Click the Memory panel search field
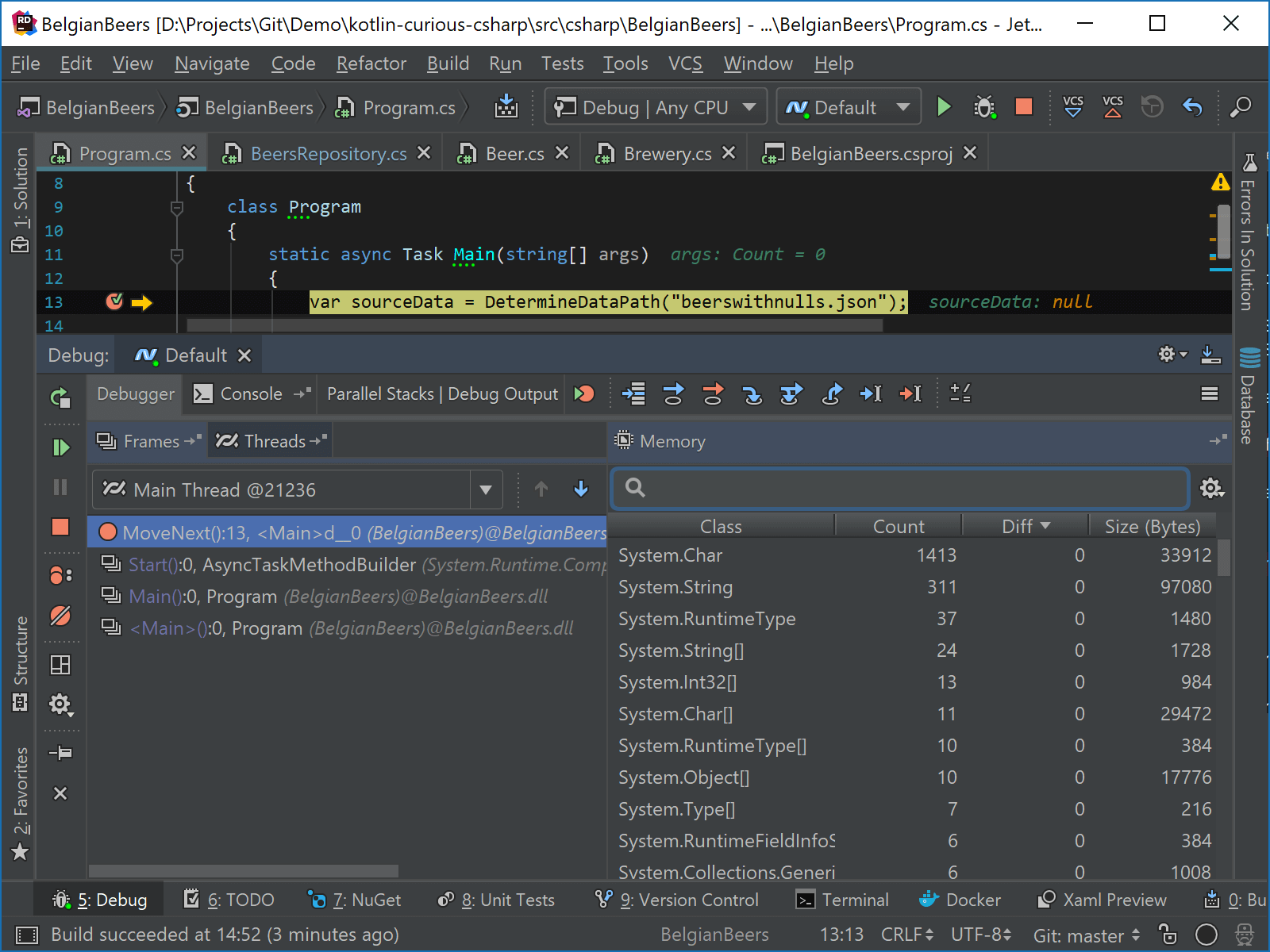1270x952 pixels. point(897,489)
